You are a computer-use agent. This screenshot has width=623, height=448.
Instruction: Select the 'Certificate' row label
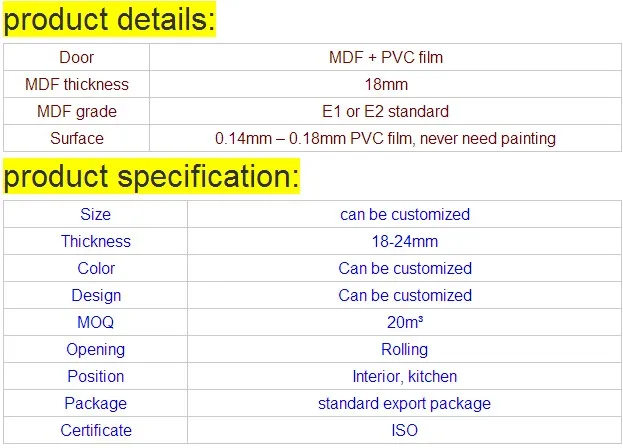pyautogui.click(x=95, y=430)
